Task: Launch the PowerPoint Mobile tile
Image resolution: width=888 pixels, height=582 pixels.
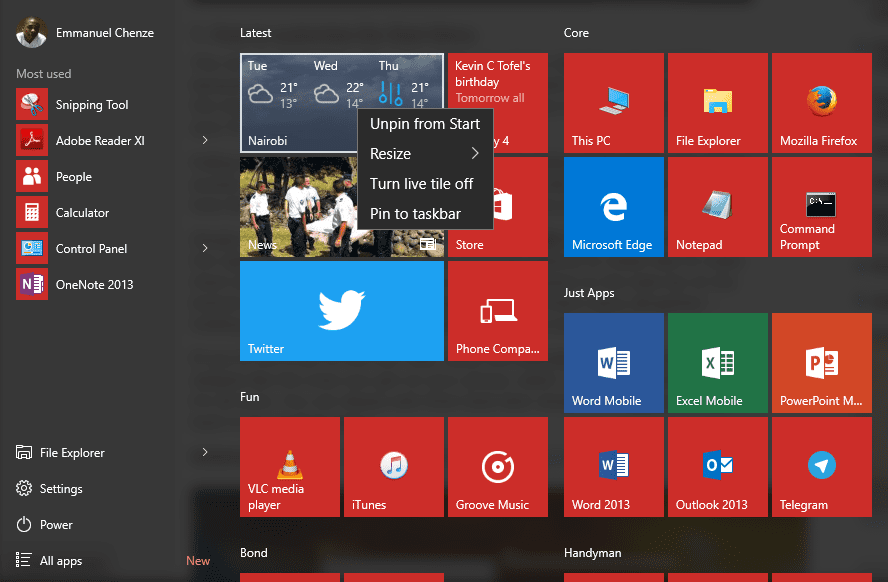Action: tap(822, 363)
